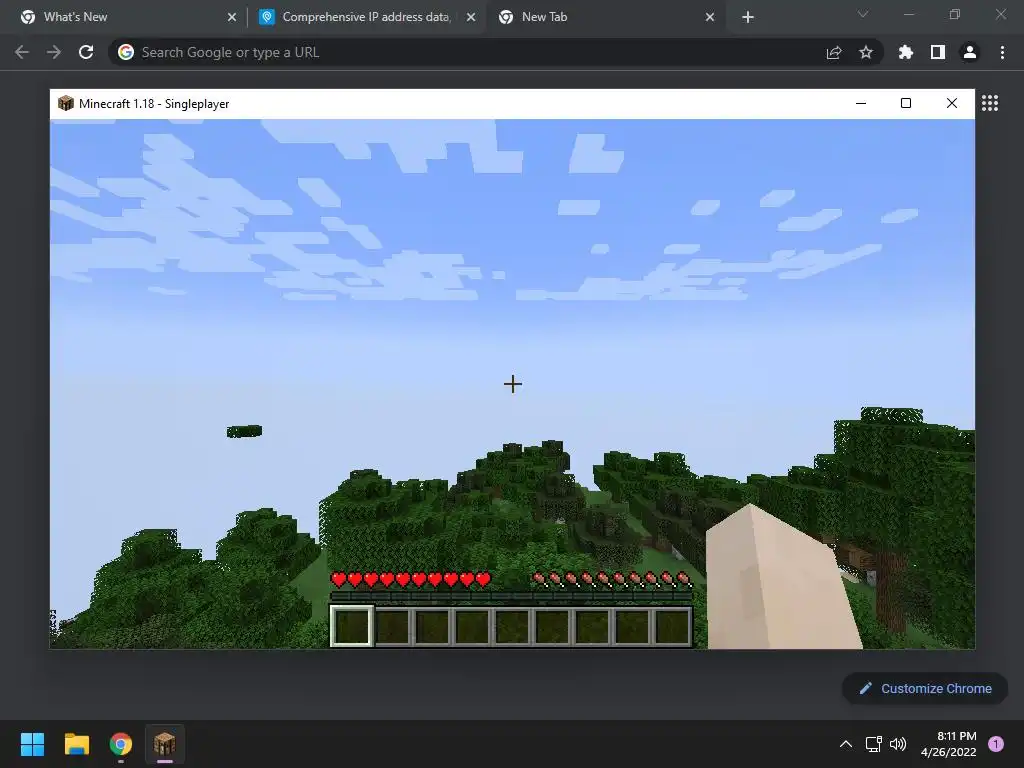Open the Extensions puzzle piece menu
Screen dimensions: 1024x768
tap(906, 52)
